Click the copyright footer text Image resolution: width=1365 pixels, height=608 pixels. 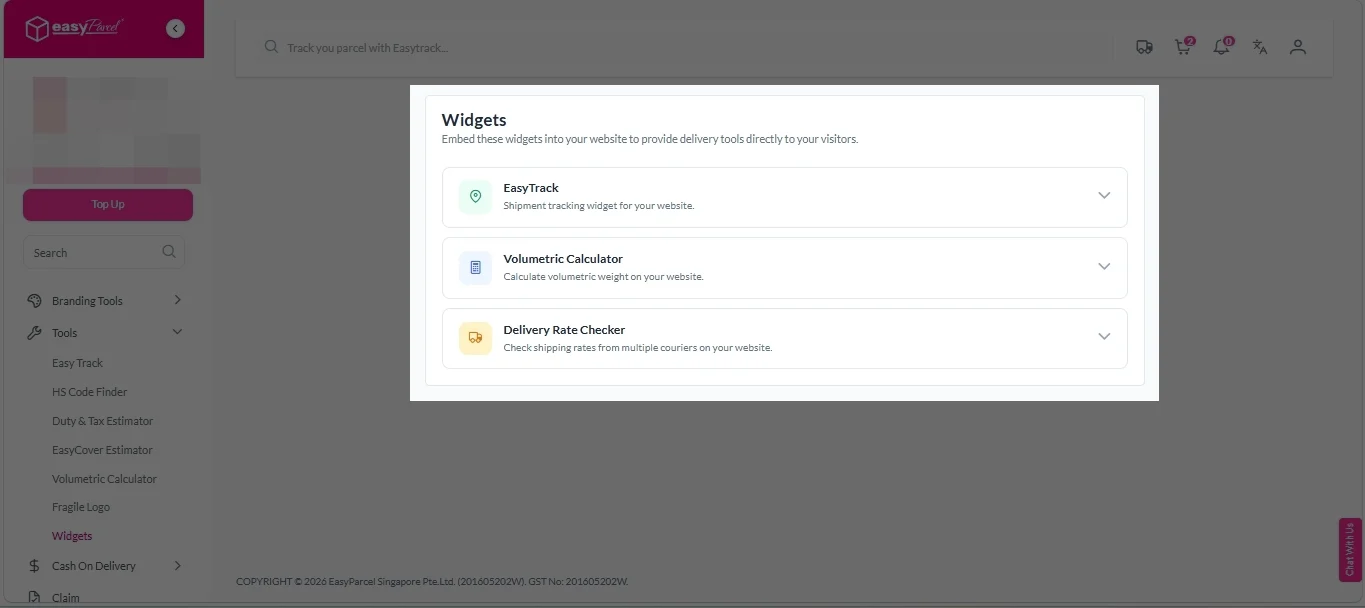point(432,581)
